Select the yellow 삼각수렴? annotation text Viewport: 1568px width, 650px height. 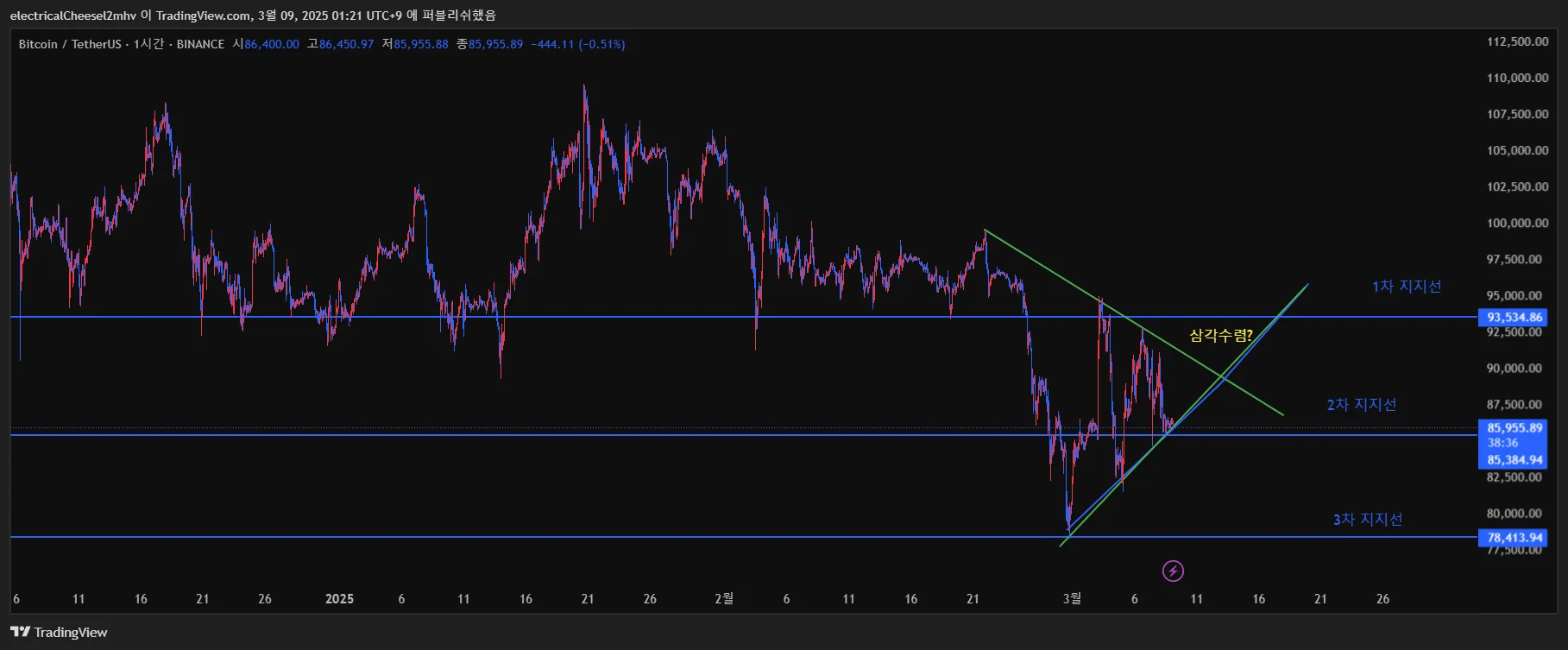click(1221, 335)
